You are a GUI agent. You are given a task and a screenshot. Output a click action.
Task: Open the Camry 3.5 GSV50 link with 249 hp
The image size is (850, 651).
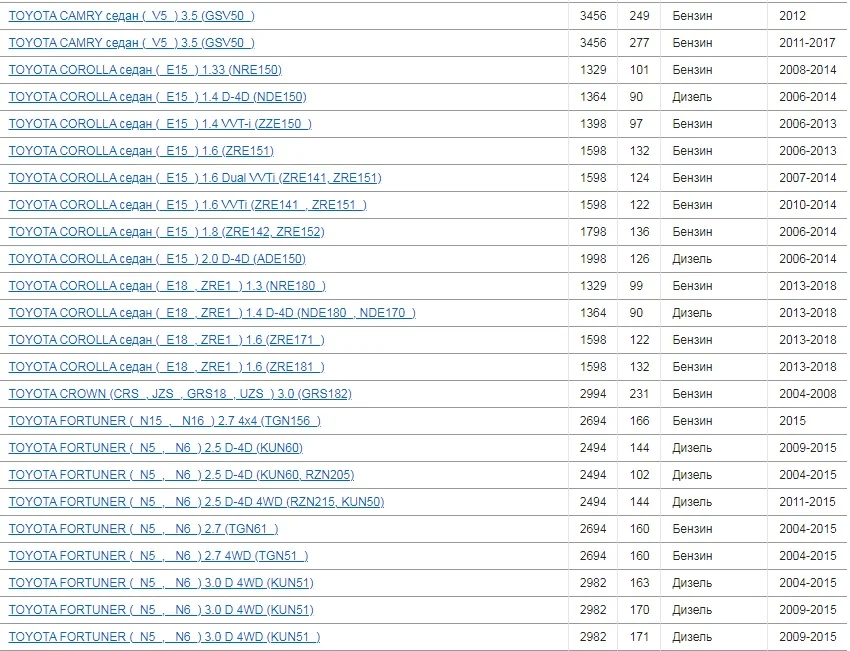[132, 16]
